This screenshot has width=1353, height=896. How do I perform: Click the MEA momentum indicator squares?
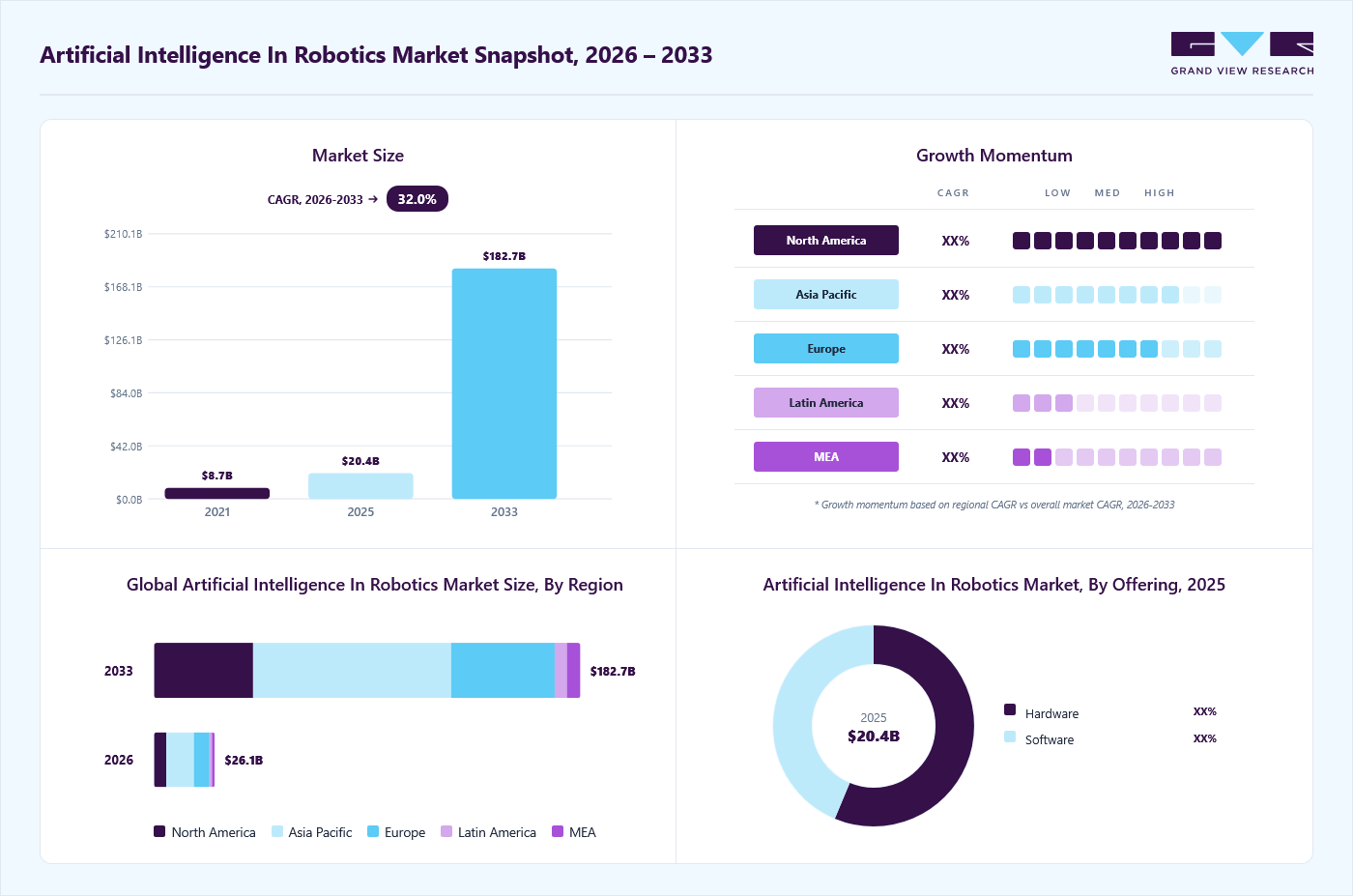[1117, 457]
